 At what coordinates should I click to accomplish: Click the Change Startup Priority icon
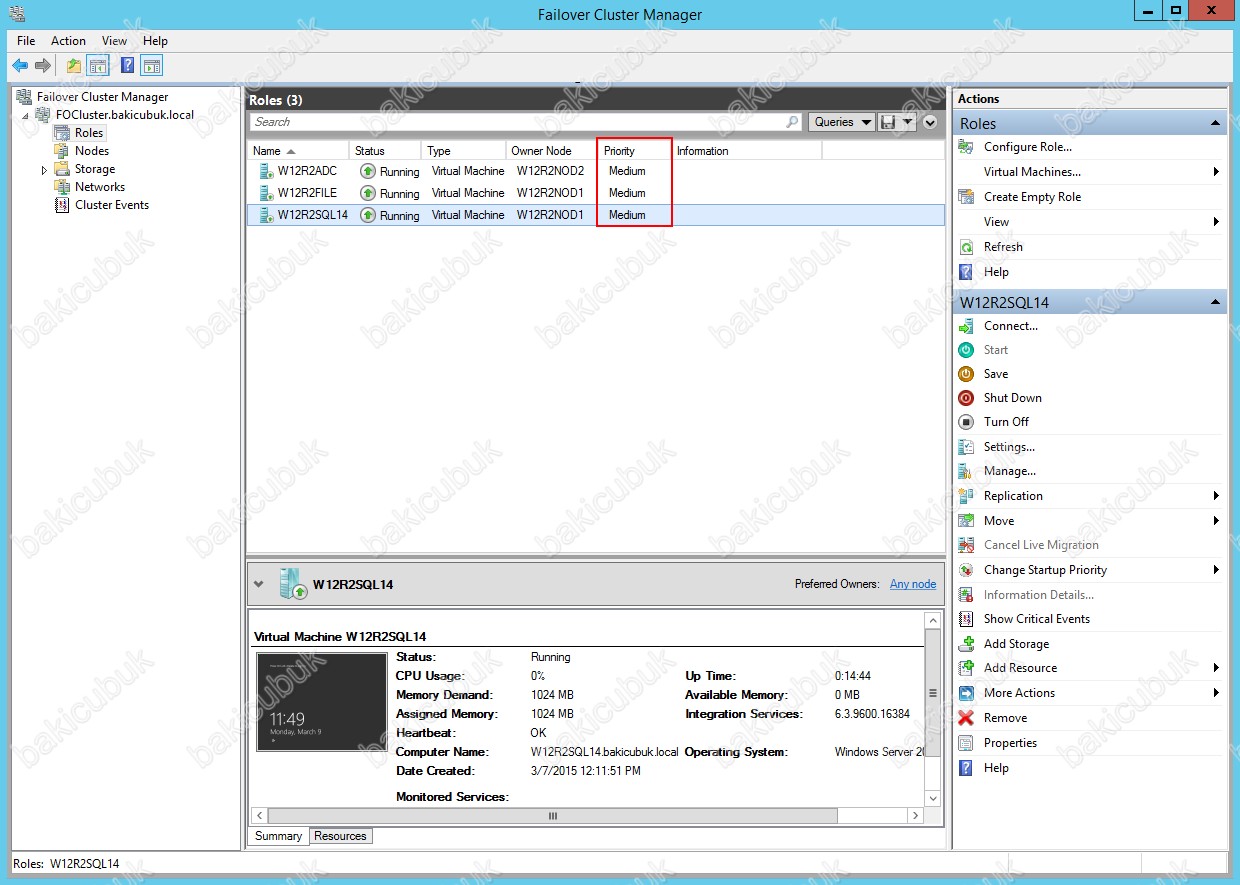[966, 570]
